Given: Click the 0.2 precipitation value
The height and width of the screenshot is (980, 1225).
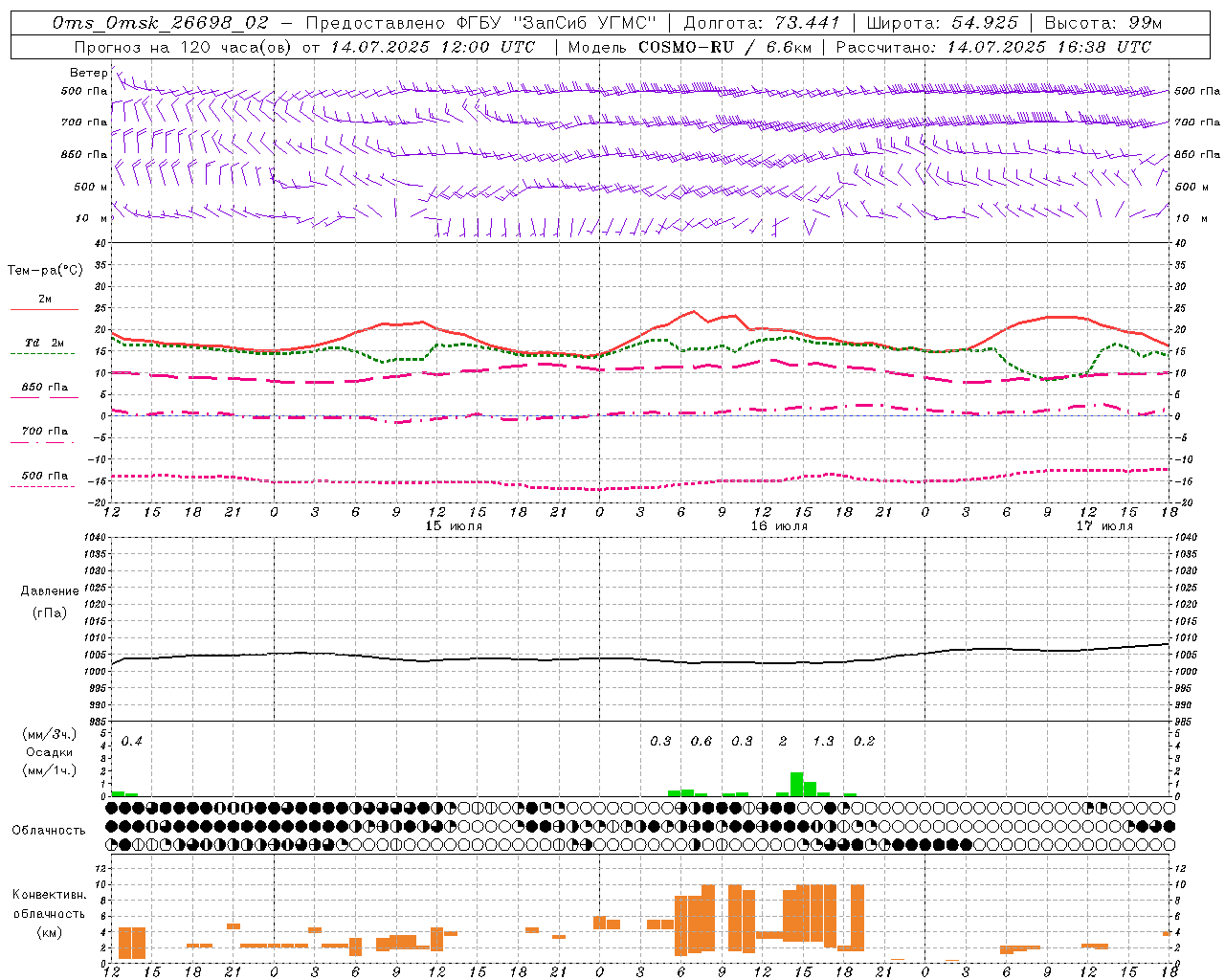Looking at the screenshot, I should pyautogui.click(x=864, y=742).
